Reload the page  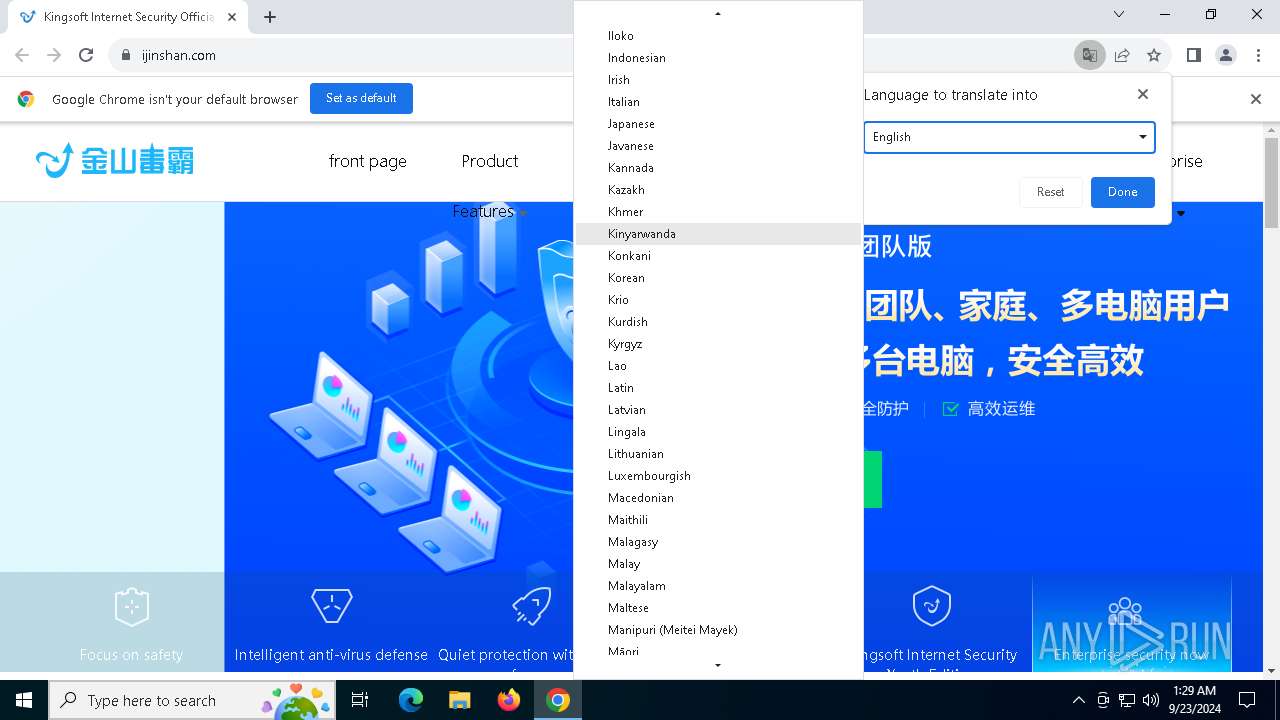point(86,55)
